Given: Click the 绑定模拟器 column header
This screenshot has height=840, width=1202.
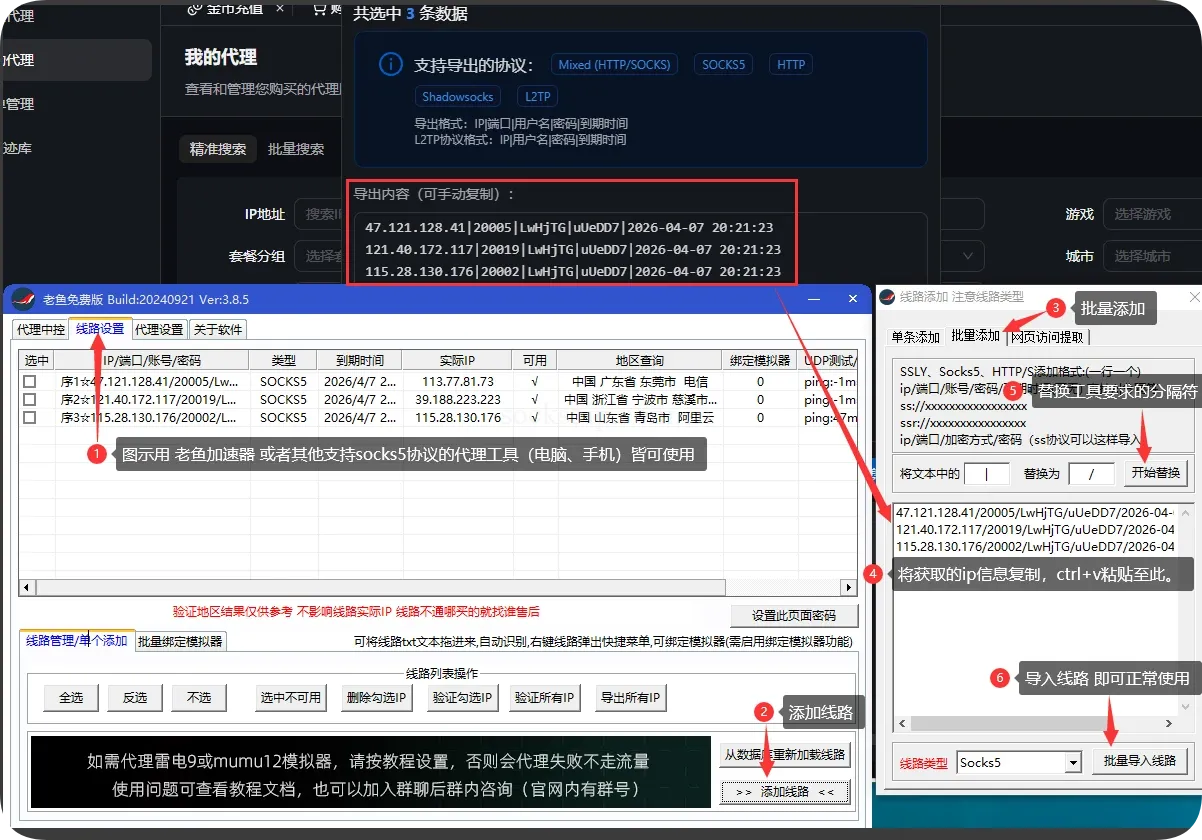Looking at the screenshot, I should 760,360.
